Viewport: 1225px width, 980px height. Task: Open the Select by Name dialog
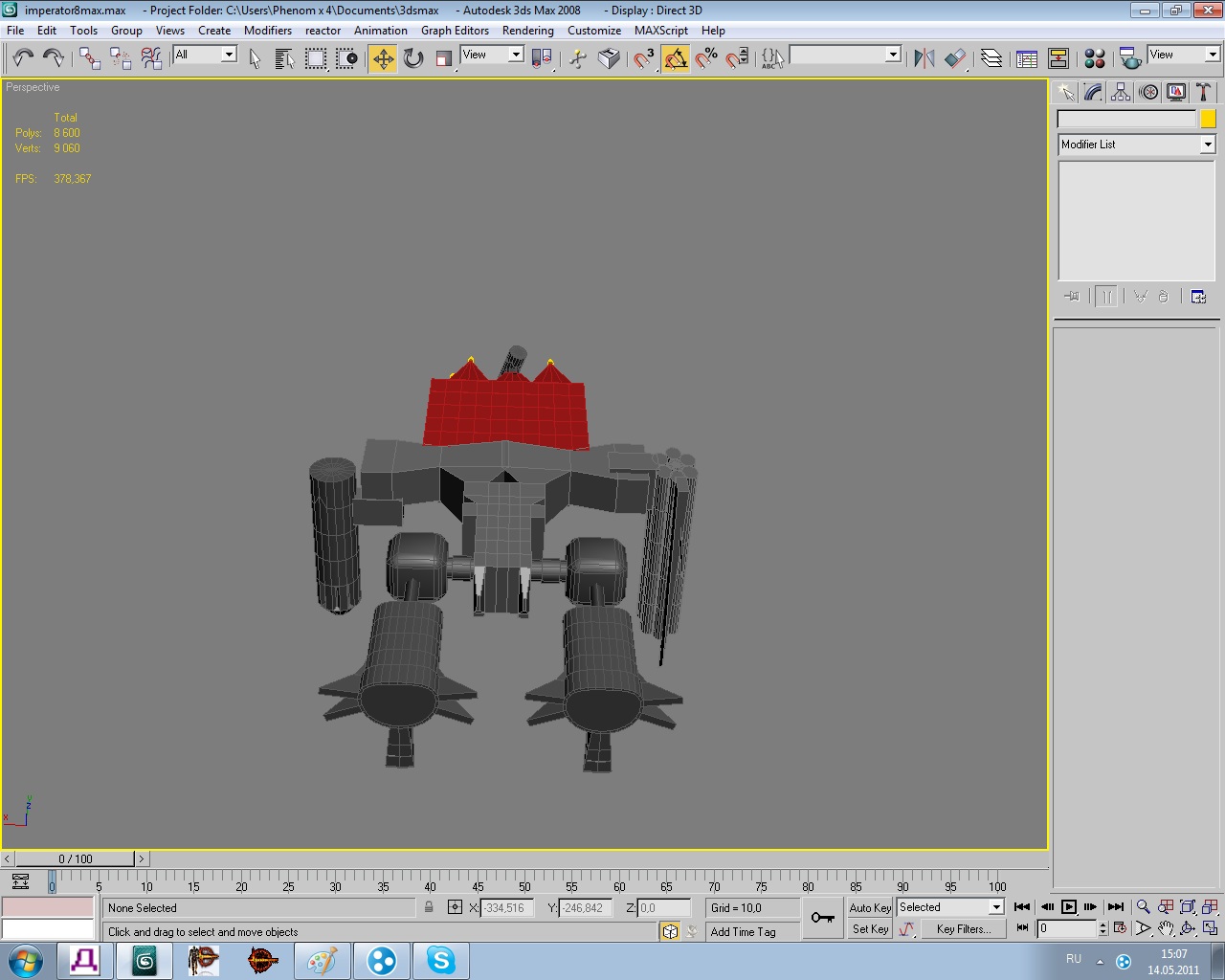coord(284,58)
